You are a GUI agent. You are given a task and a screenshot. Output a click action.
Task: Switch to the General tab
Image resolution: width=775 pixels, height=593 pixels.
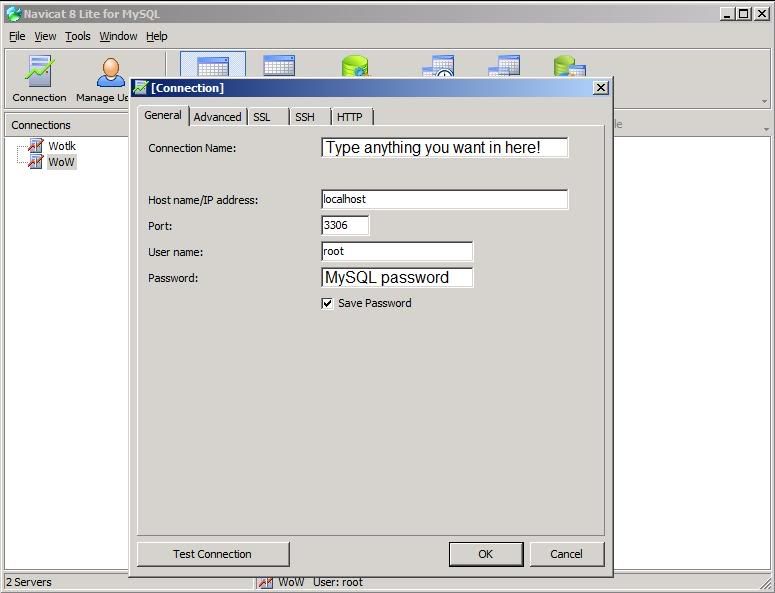tap(163, 115)
